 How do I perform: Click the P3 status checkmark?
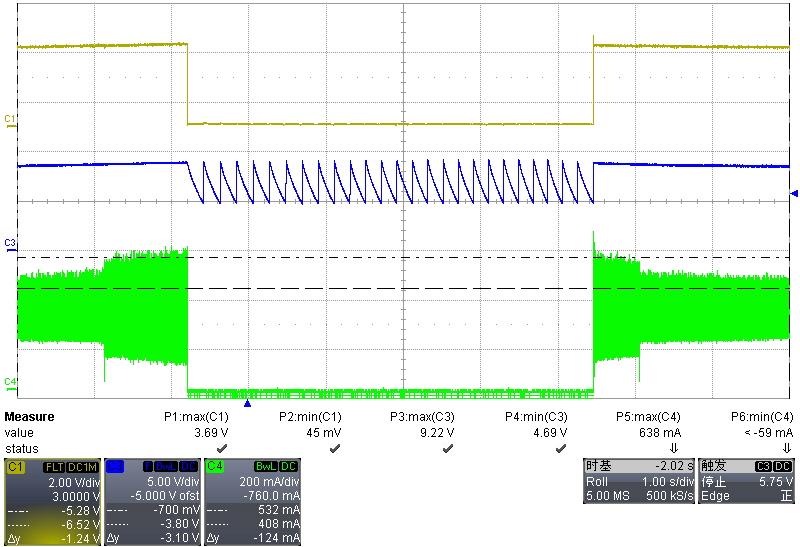click(x=447, y=449)
